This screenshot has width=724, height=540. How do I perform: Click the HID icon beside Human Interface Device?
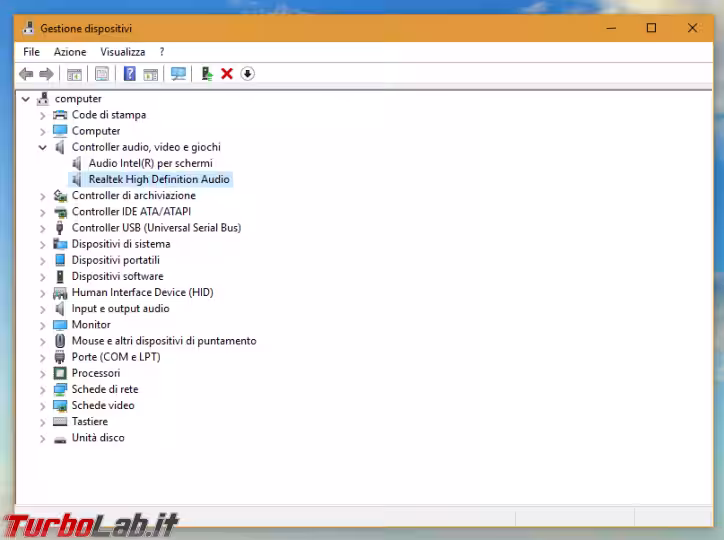[60, 293]
